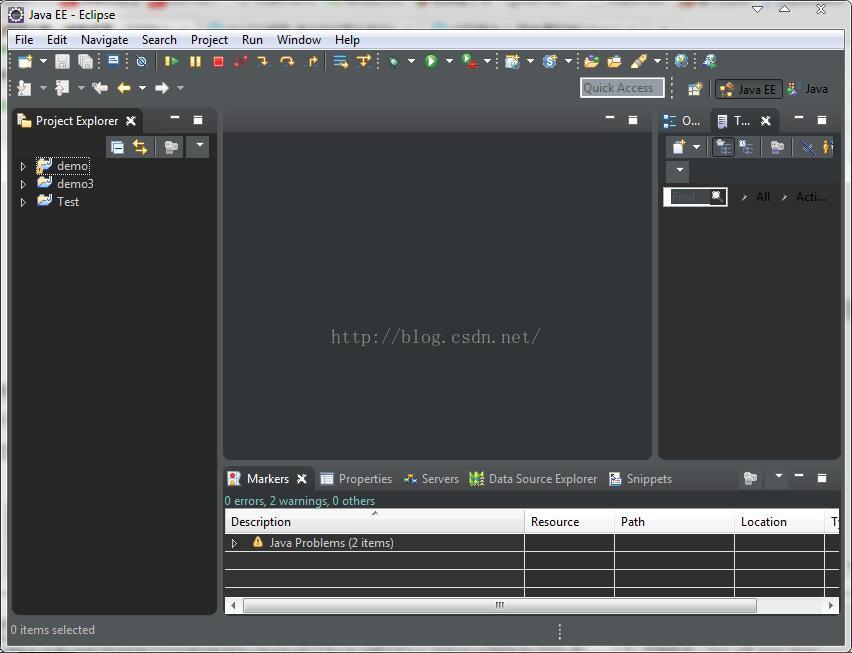Click the Last Edit Location icon
Viewport: 852px width, 653px height.
coord(100,87)
